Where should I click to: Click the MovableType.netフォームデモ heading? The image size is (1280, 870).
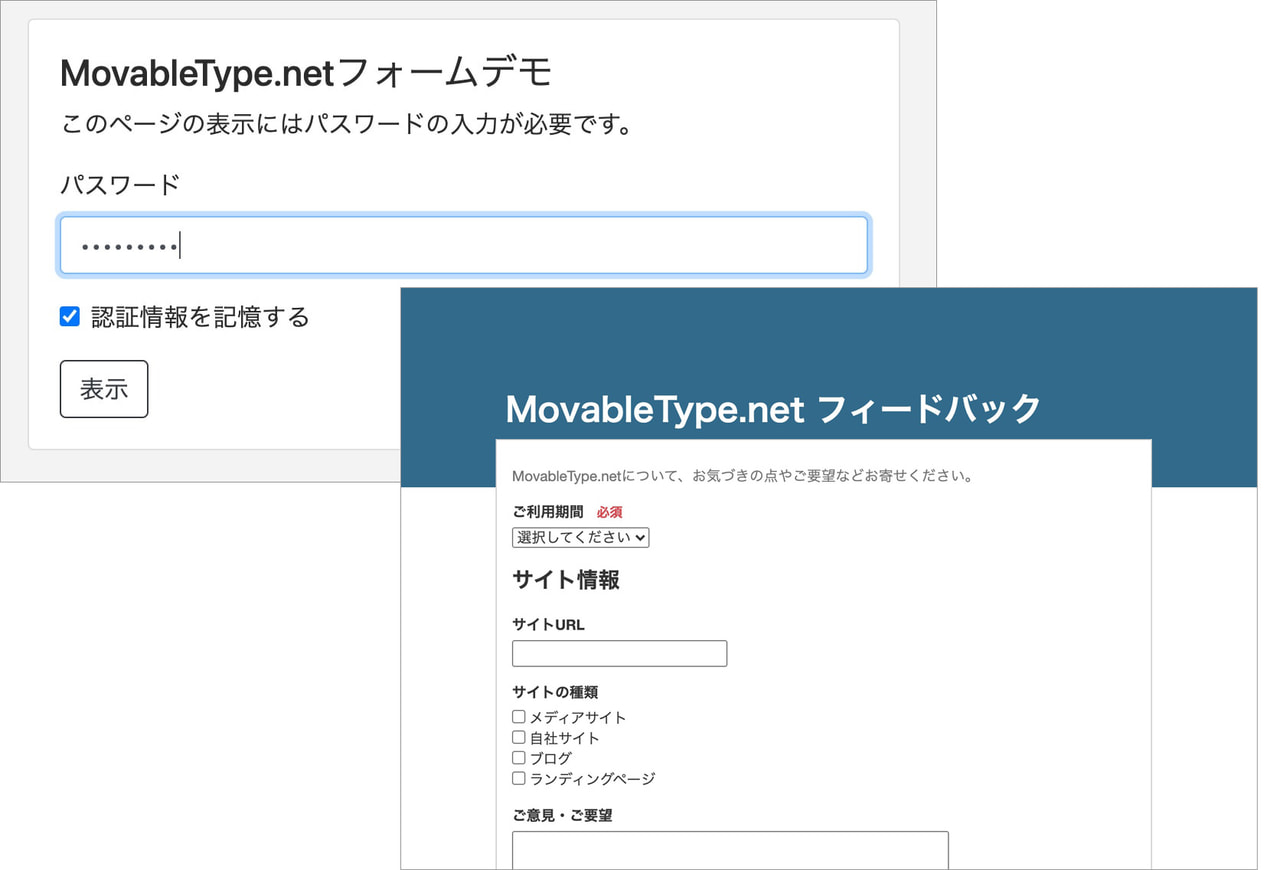pyautogui.click(x=306, y=73)
